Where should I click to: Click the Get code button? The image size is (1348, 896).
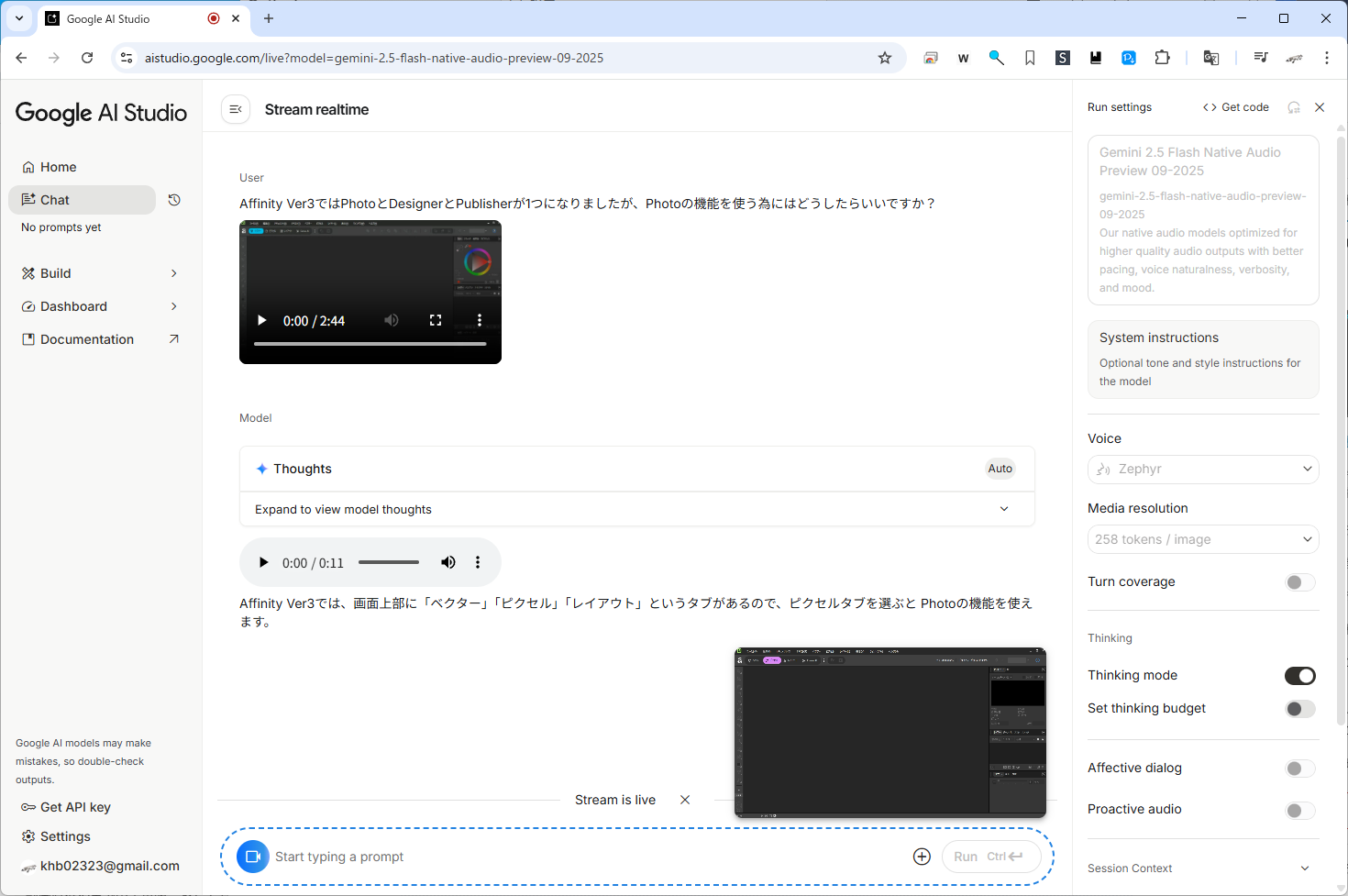[x=1235, y=107]
